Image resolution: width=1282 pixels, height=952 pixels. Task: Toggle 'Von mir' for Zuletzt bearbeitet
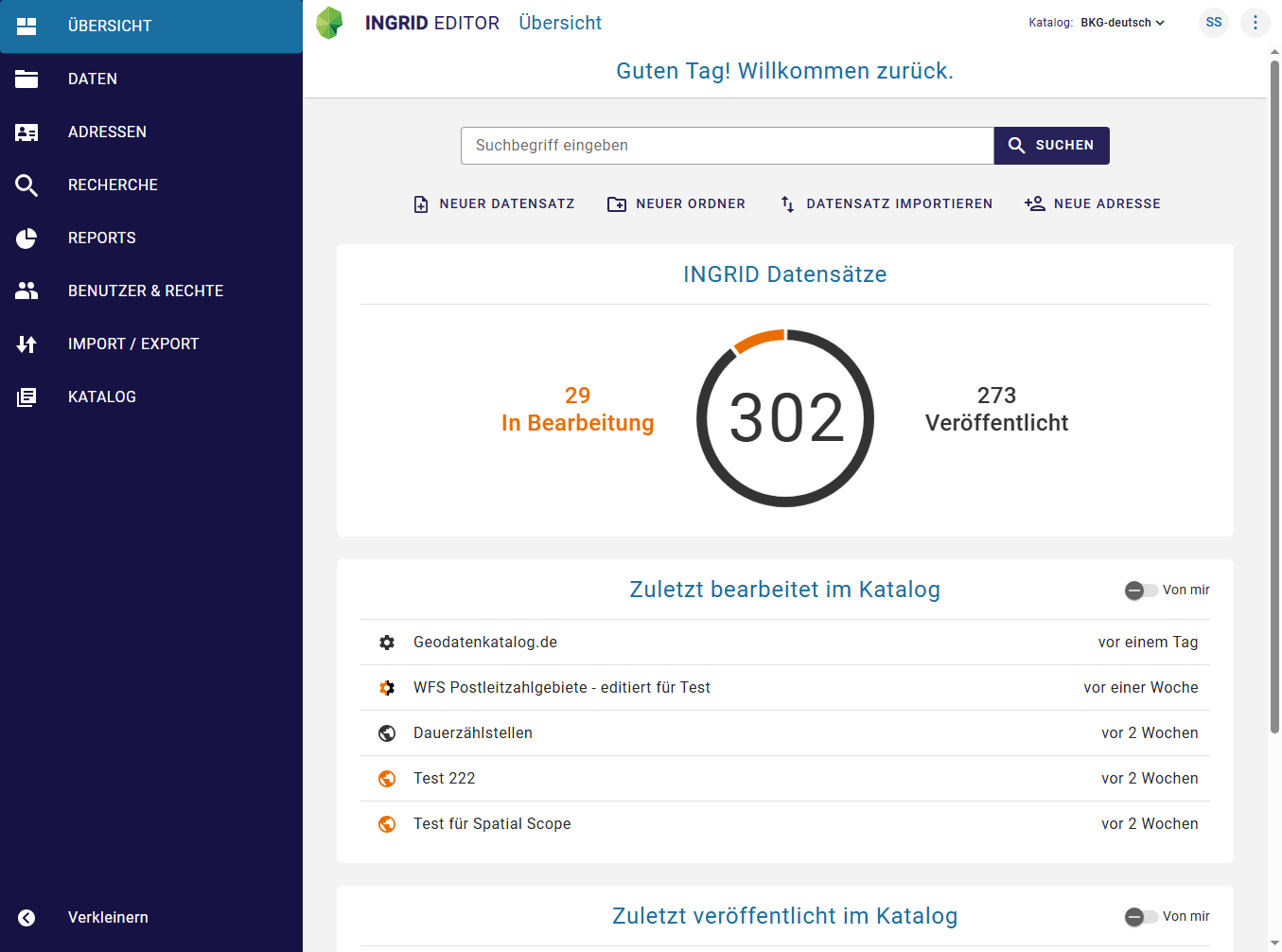coord(1141,591)
